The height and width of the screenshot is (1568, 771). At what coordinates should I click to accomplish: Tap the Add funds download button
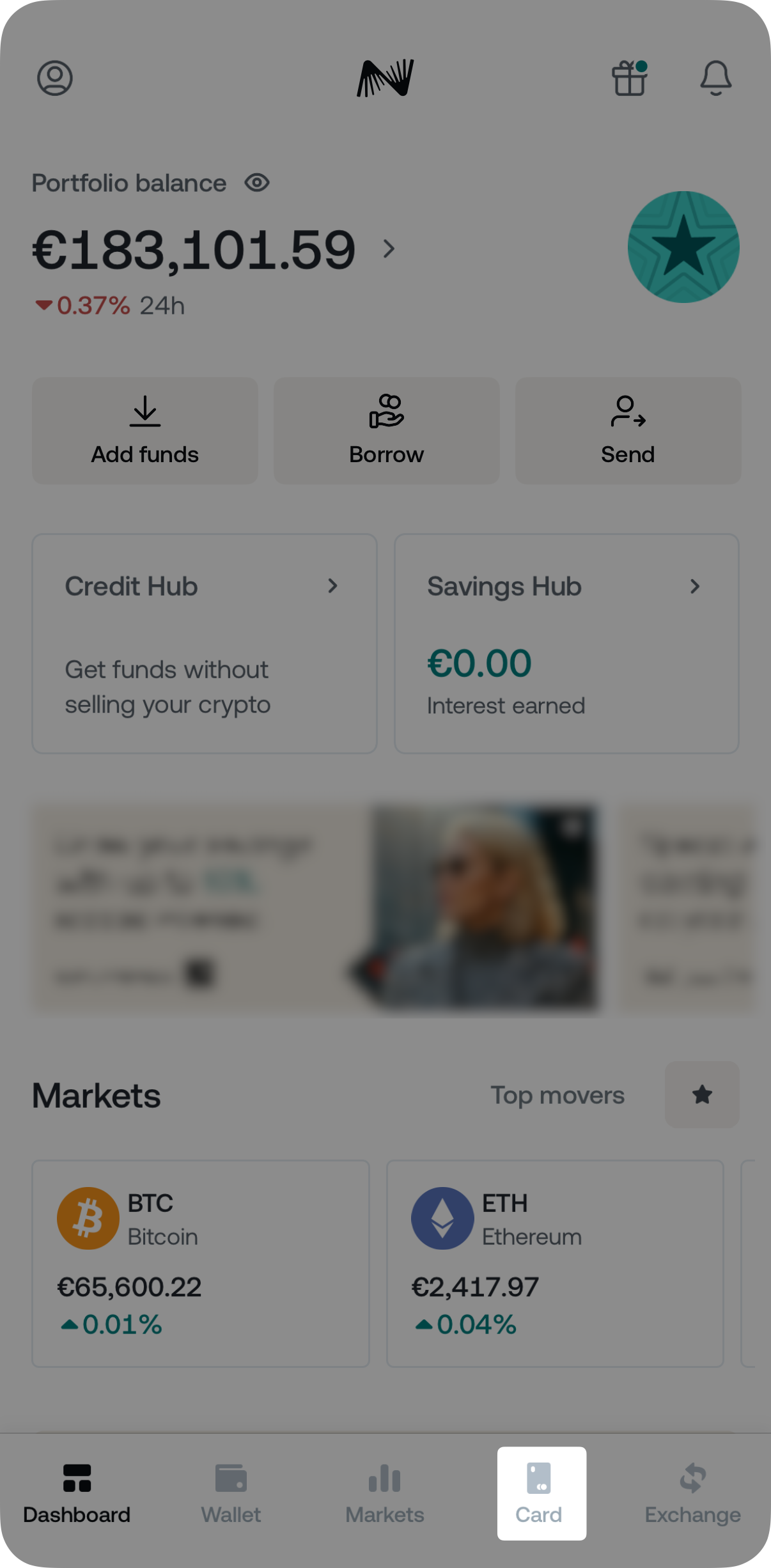point(145,430)
